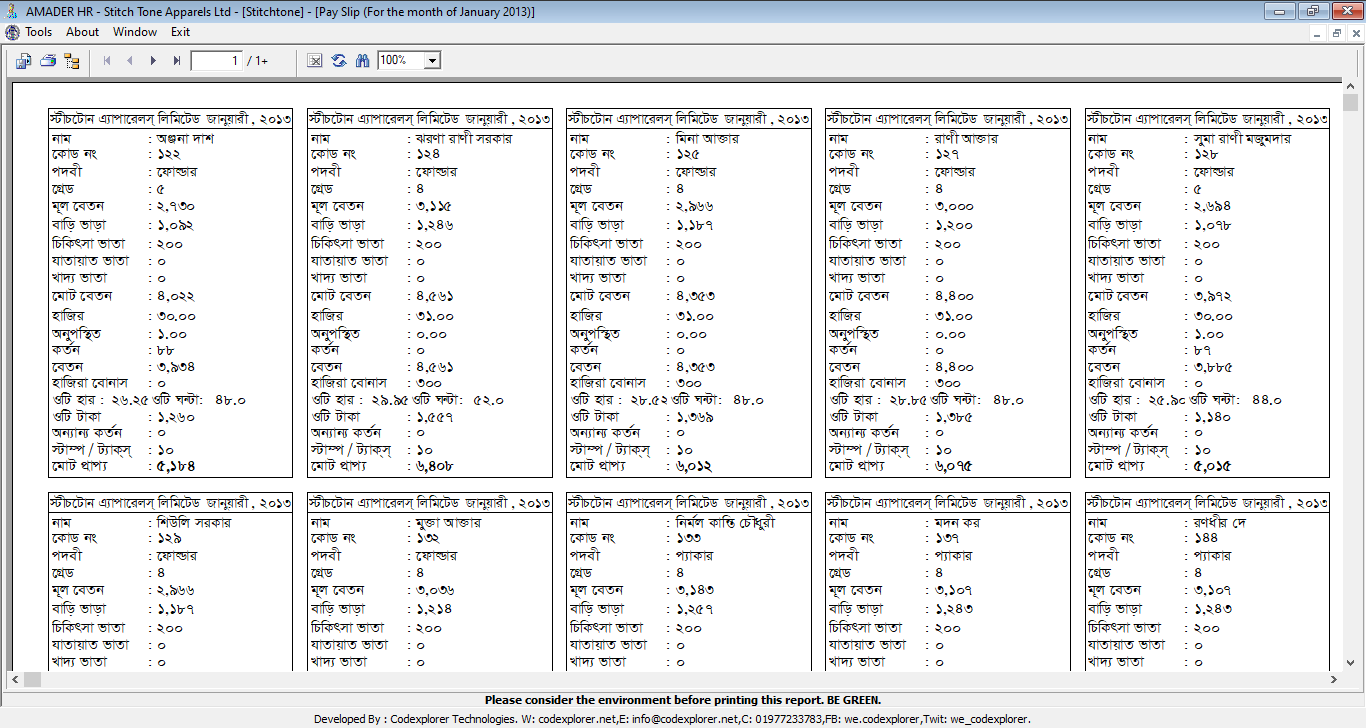Viewport: 1366px width, 728px height.
Task: Click the horizontal scrollbar right arrow
Action: click(1334, 679)
